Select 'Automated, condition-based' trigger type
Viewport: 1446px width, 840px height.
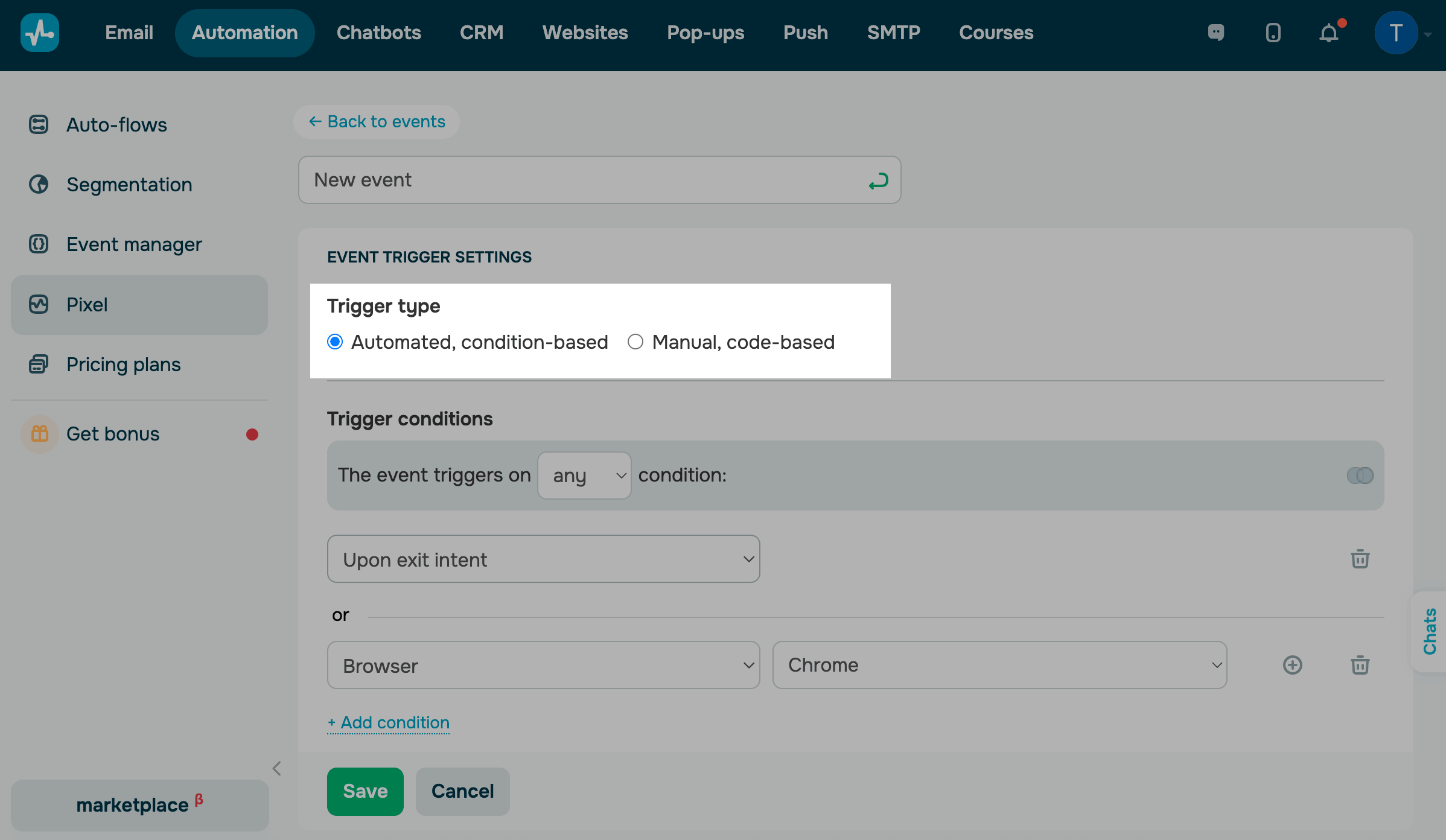[x=335, y=342]
